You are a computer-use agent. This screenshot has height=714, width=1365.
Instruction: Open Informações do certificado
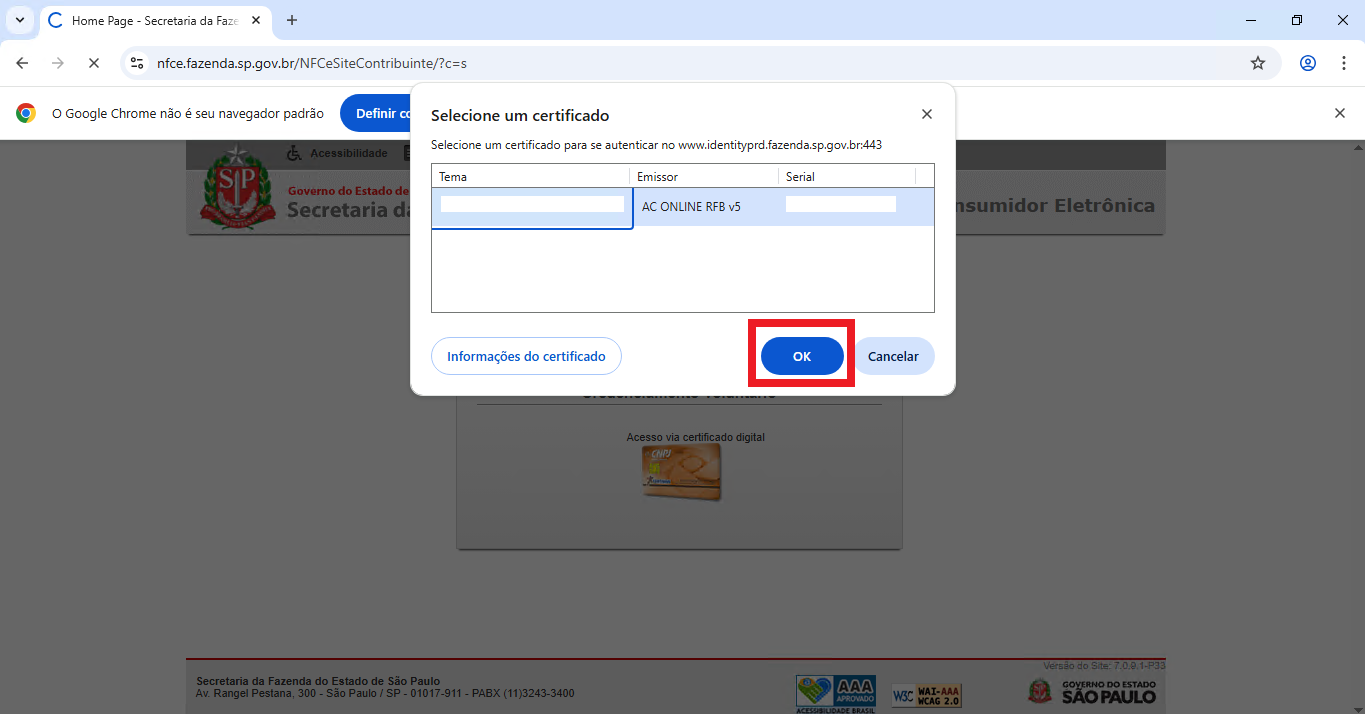click(526, 356)
